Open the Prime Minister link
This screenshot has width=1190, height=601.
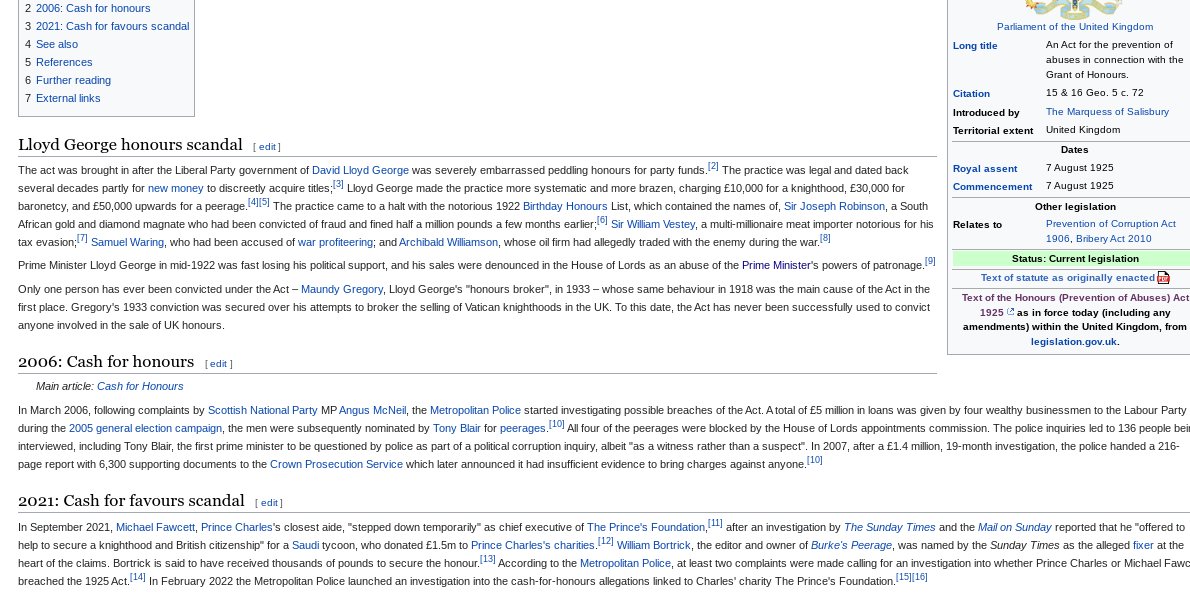tap(776, 266)
